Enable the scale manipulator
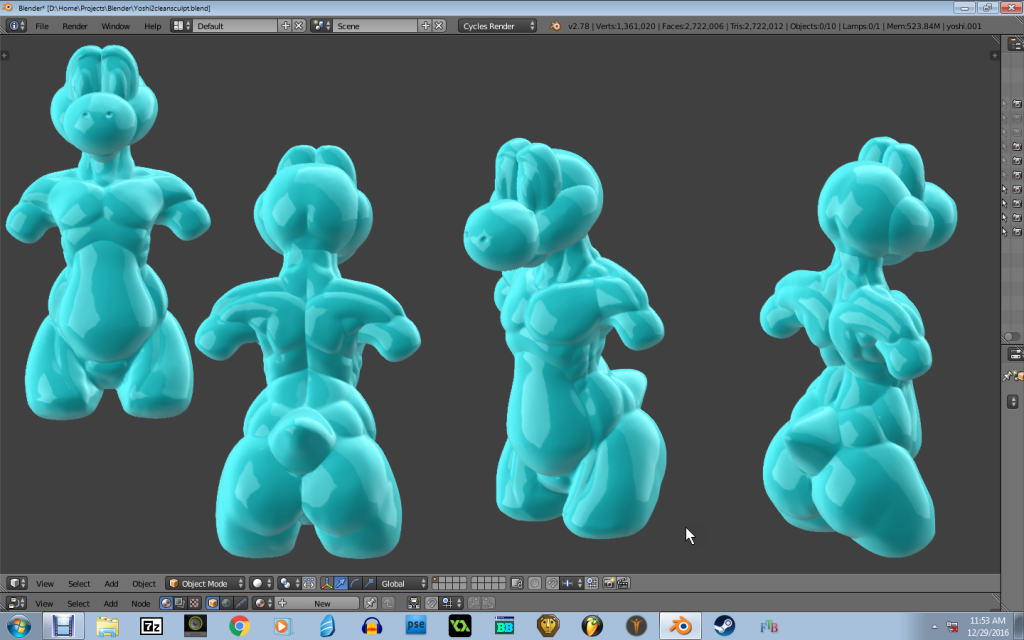Viewport: 1024px width, 640px height. pos(369,583)
